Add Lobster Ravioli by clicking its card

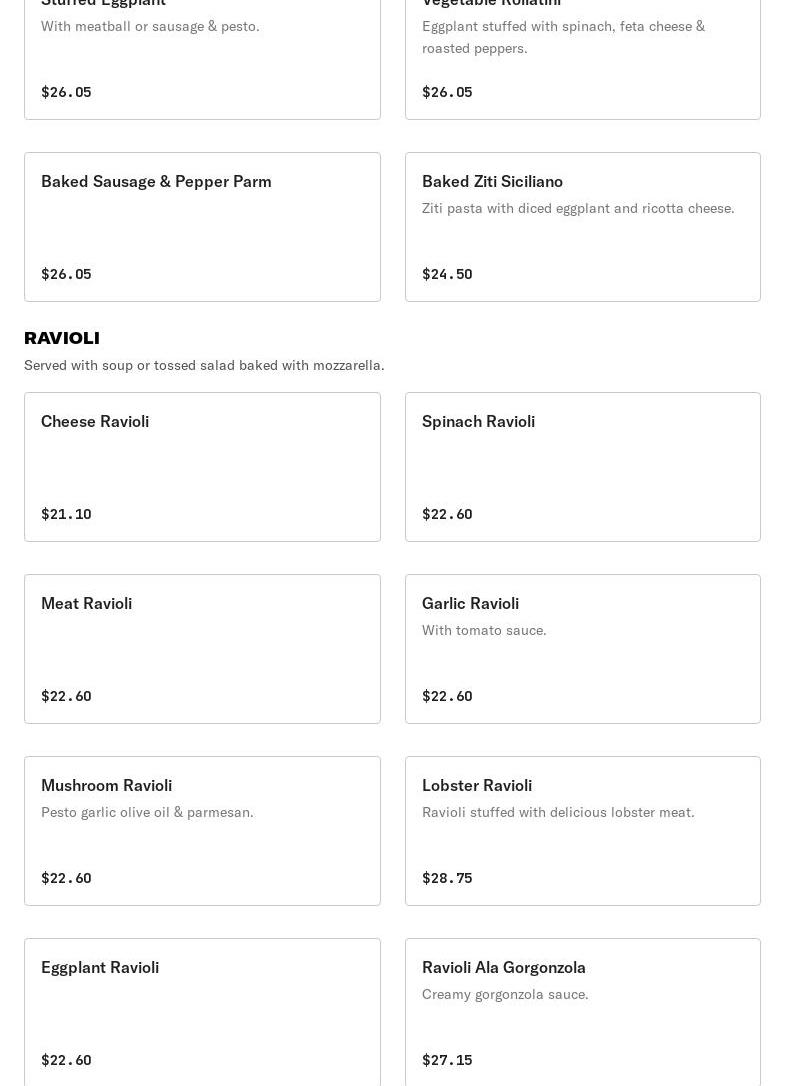(x=582, y=830)
